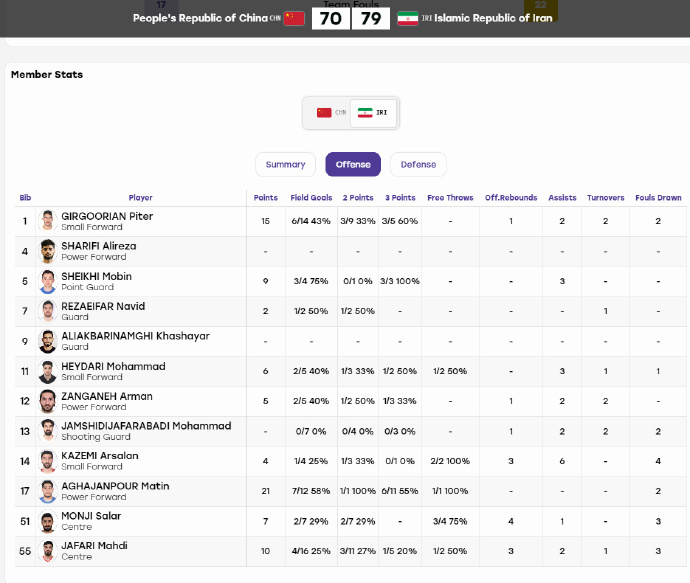Click REZAEIFAR Navid's player photo
690x583 pixels.
pos(48,311)
